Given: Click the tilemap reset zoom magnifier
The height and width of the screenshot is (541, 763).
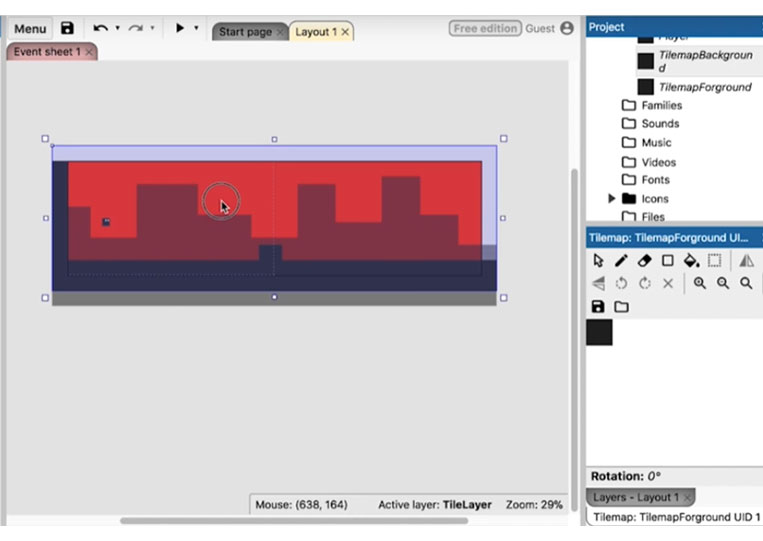Looking at the screenshot, I should coord(746,283).
